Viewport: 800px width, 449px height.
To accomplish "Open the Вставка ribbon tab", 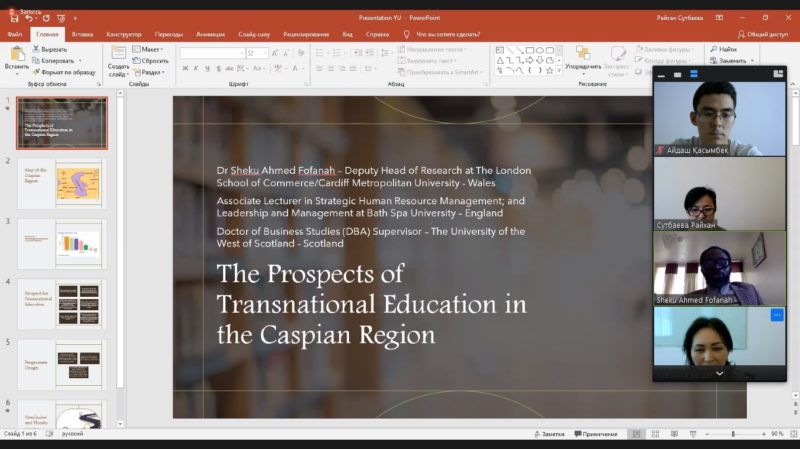I will (x=83, y=34).
